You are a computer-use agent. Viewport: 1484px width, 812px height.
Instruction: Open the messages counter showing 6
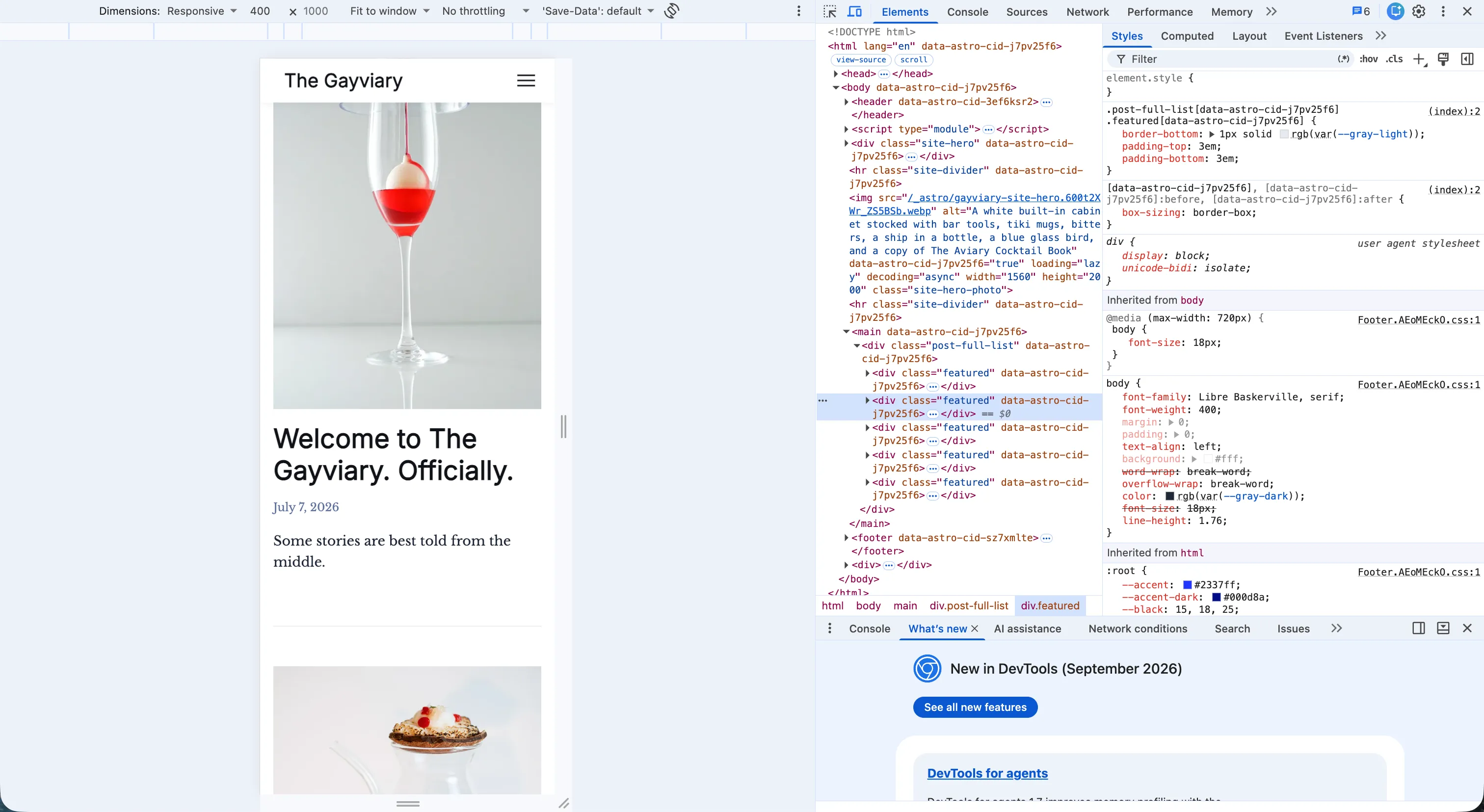[1361, 11]
